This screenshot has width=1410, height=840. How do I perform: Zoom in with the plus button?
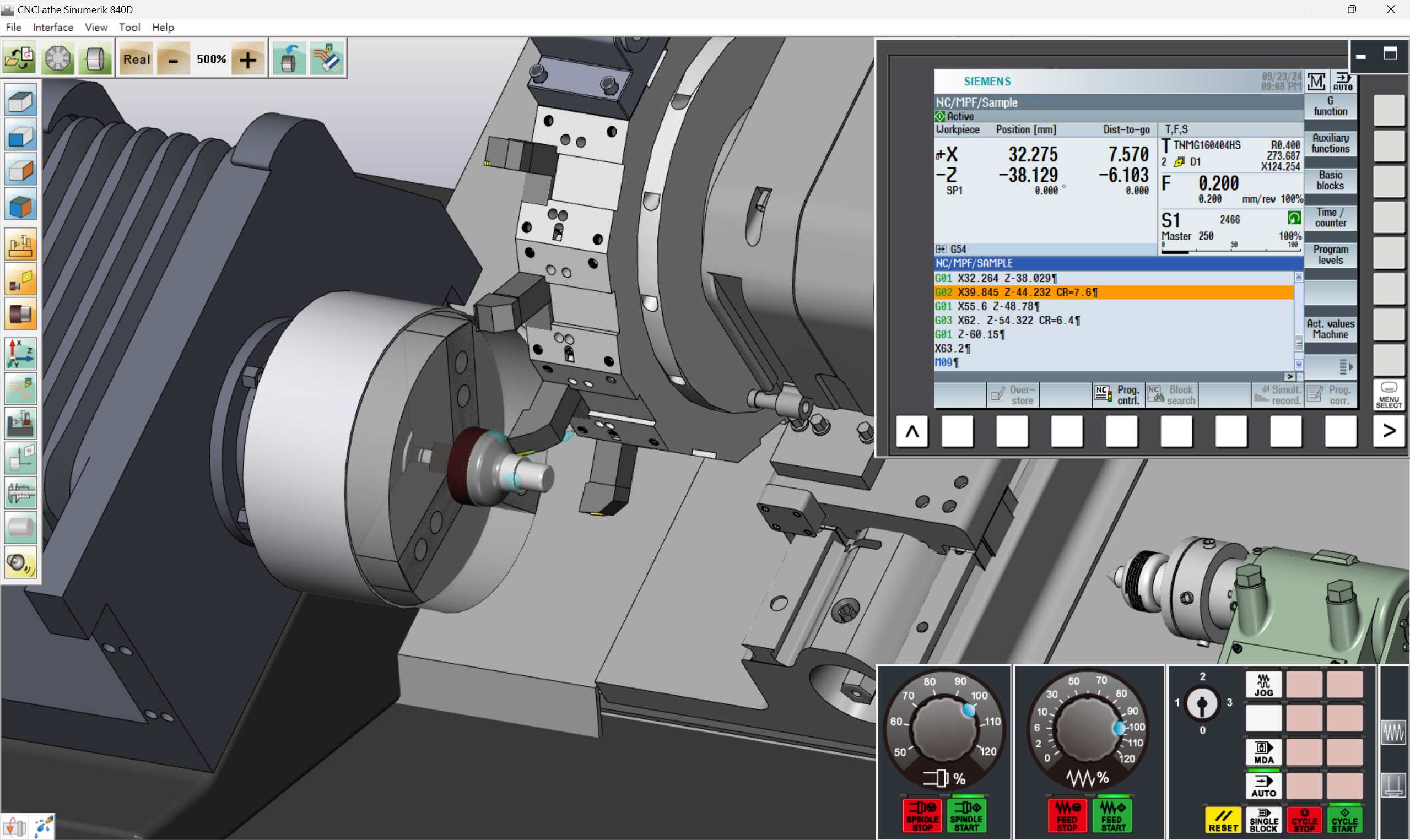(x=247, y=59)
